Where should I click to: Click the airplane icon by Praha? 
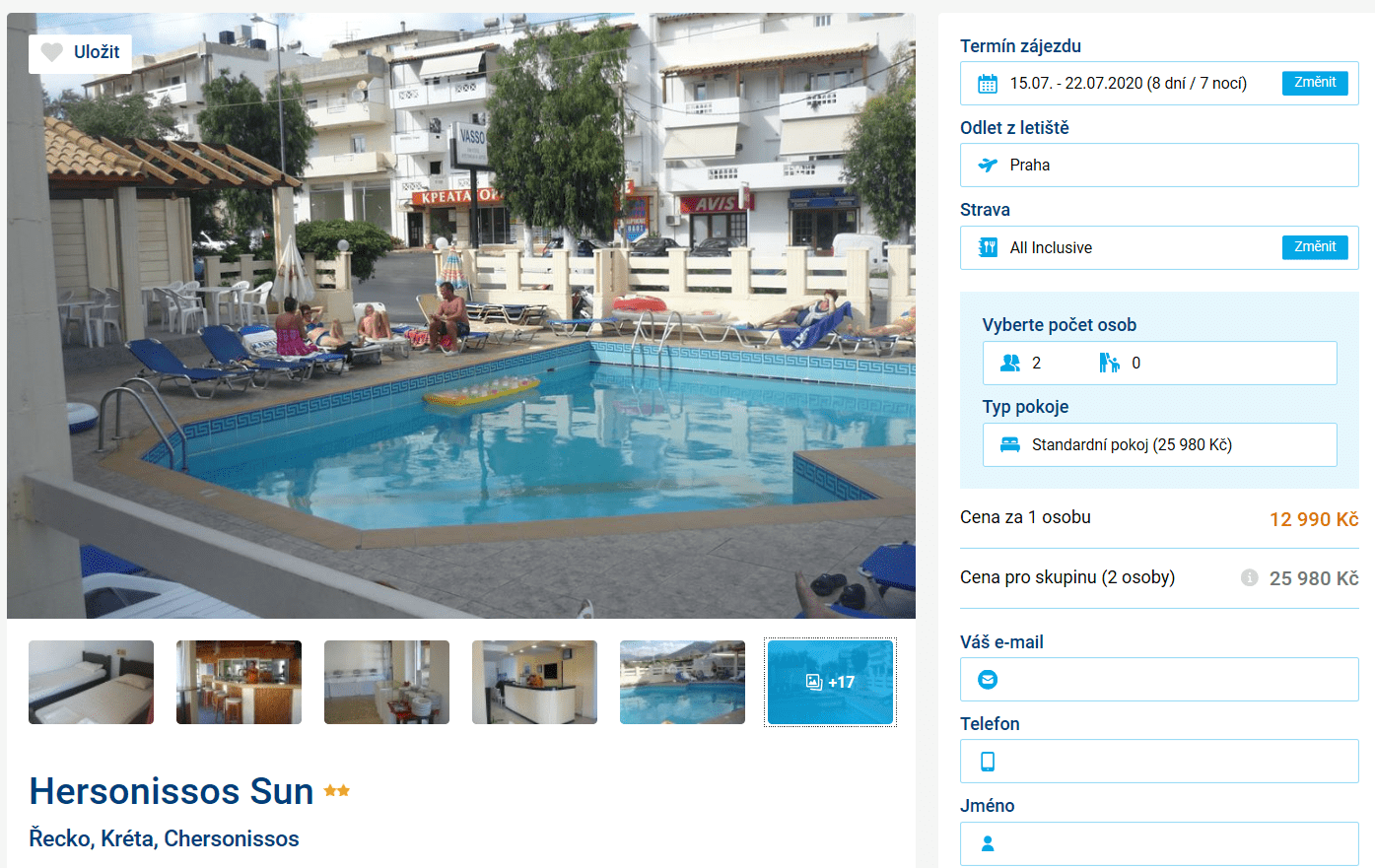(x=988, y=166)
